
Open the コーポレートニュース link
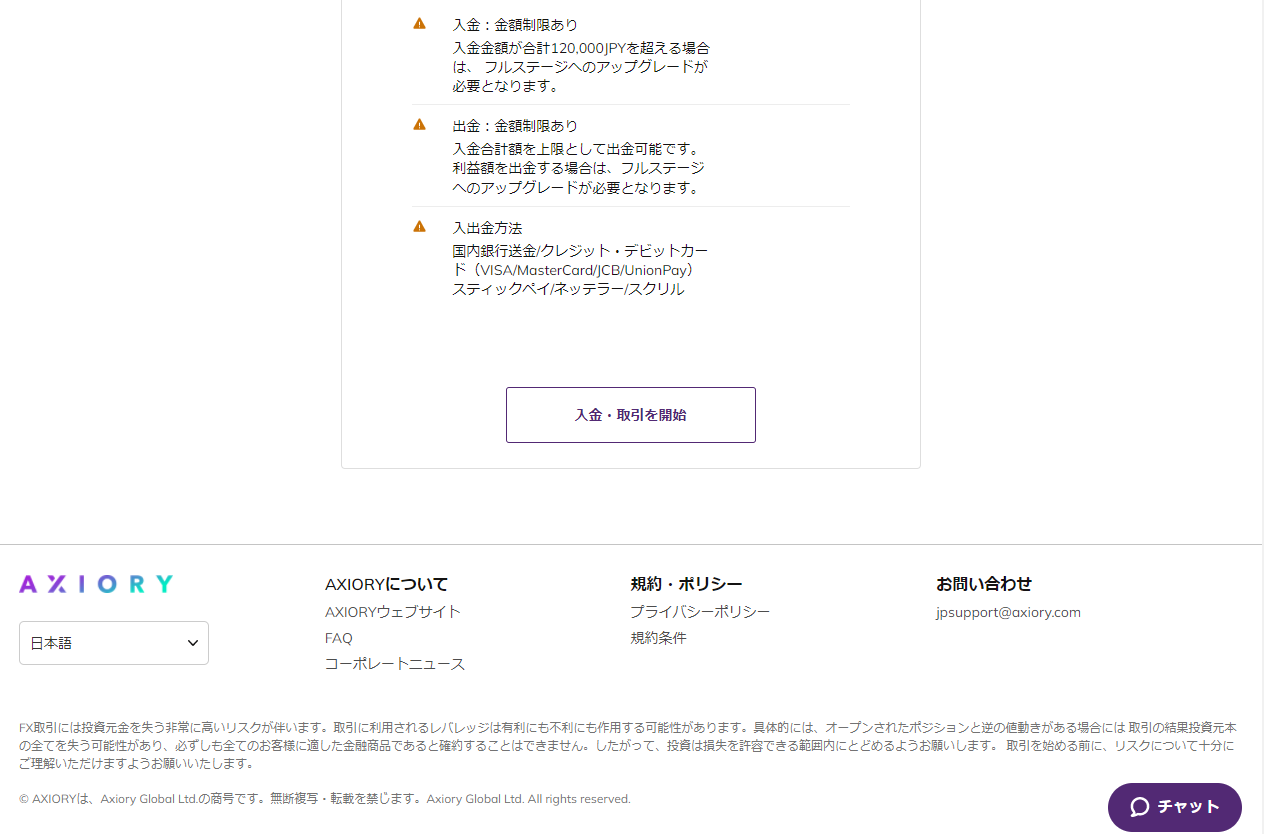pos(395,664)
